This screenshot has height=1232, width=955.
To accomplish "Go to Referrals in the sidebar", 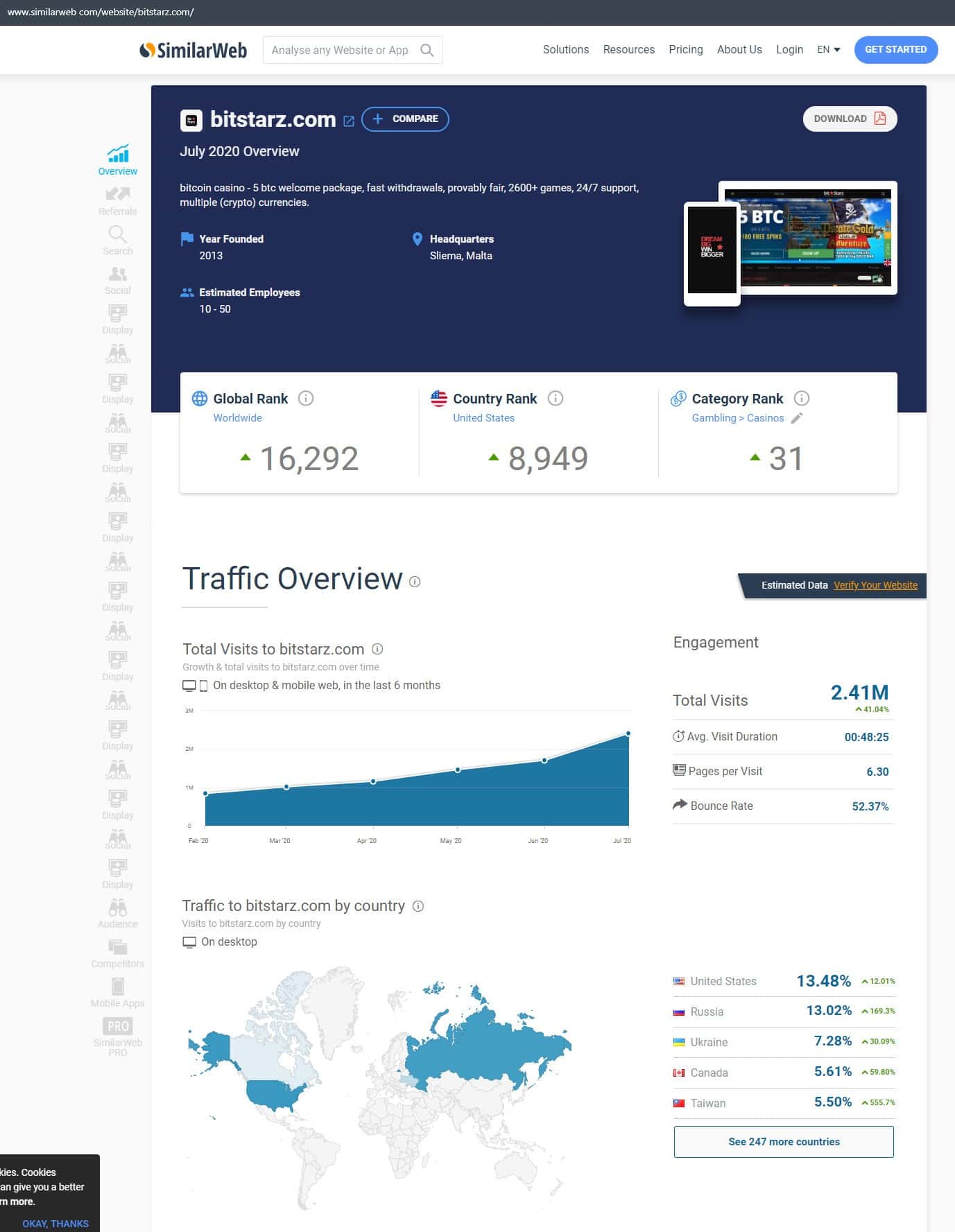I will coord(118,201).
